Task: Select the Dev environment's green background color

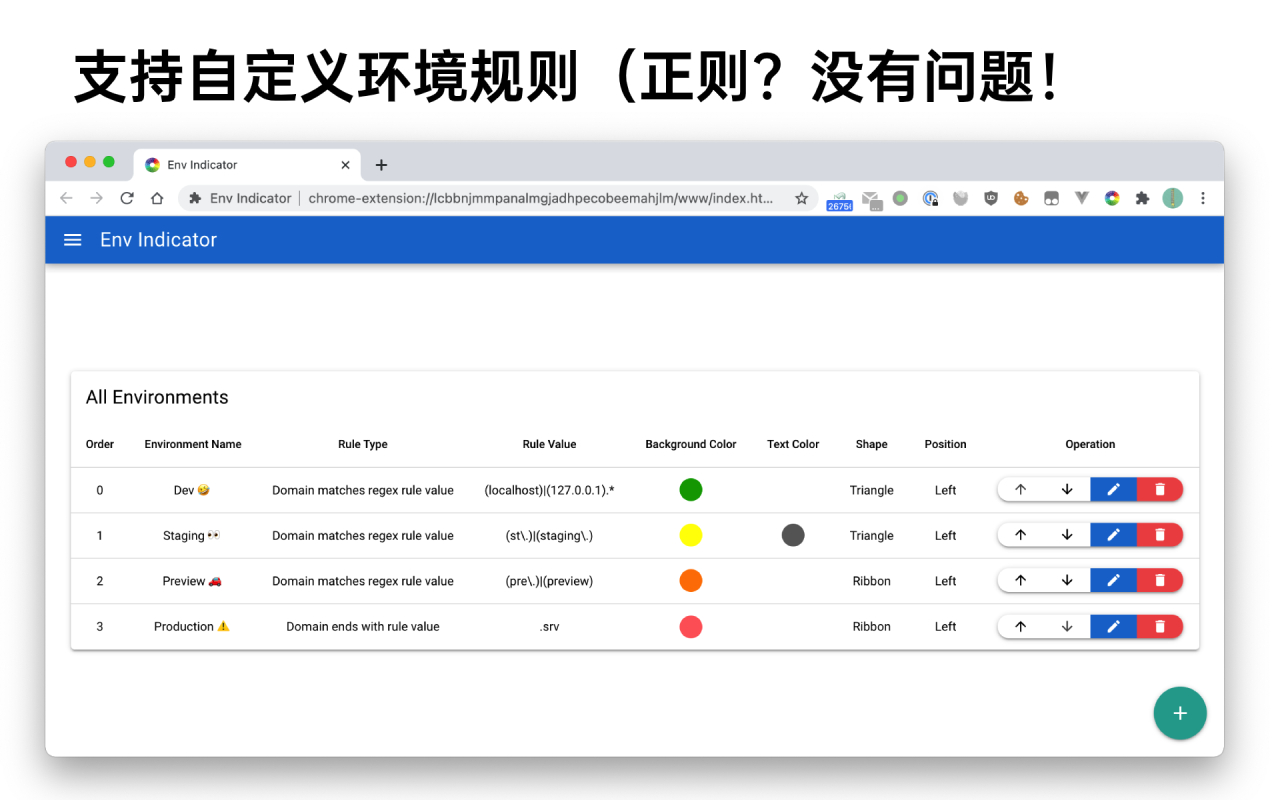Action: tap(691, 489)
